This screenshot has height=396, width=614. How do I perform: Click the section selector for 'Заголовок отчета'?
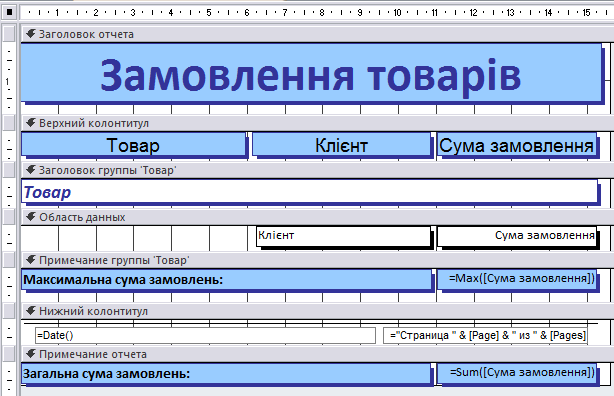coord(9,34)
